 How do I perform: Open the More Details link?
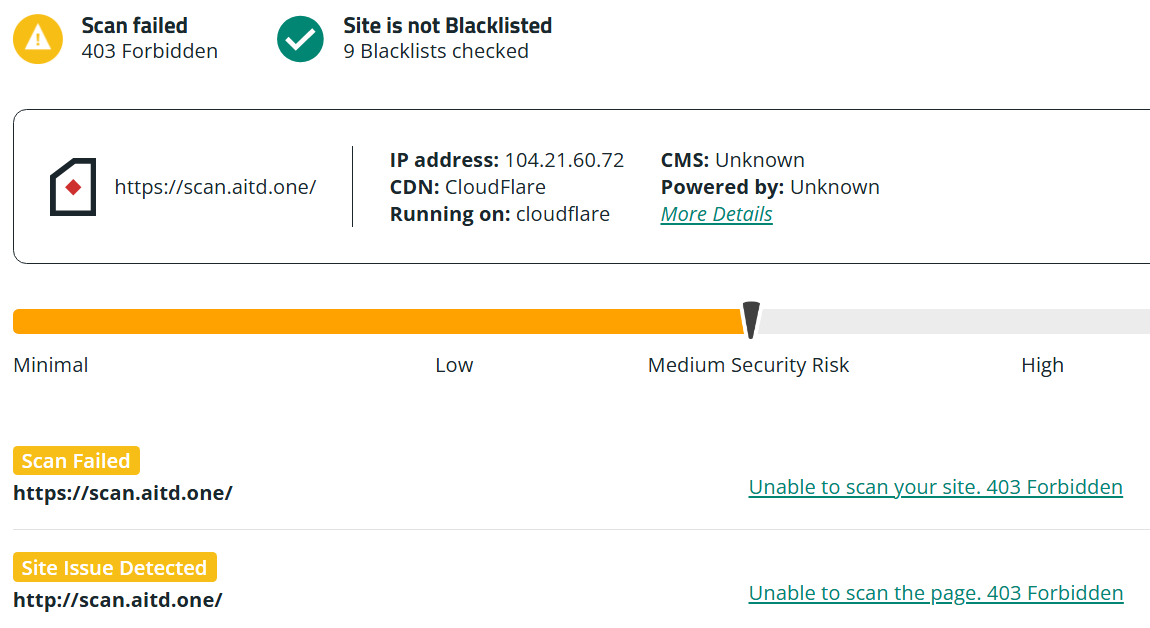click(716, 214)
